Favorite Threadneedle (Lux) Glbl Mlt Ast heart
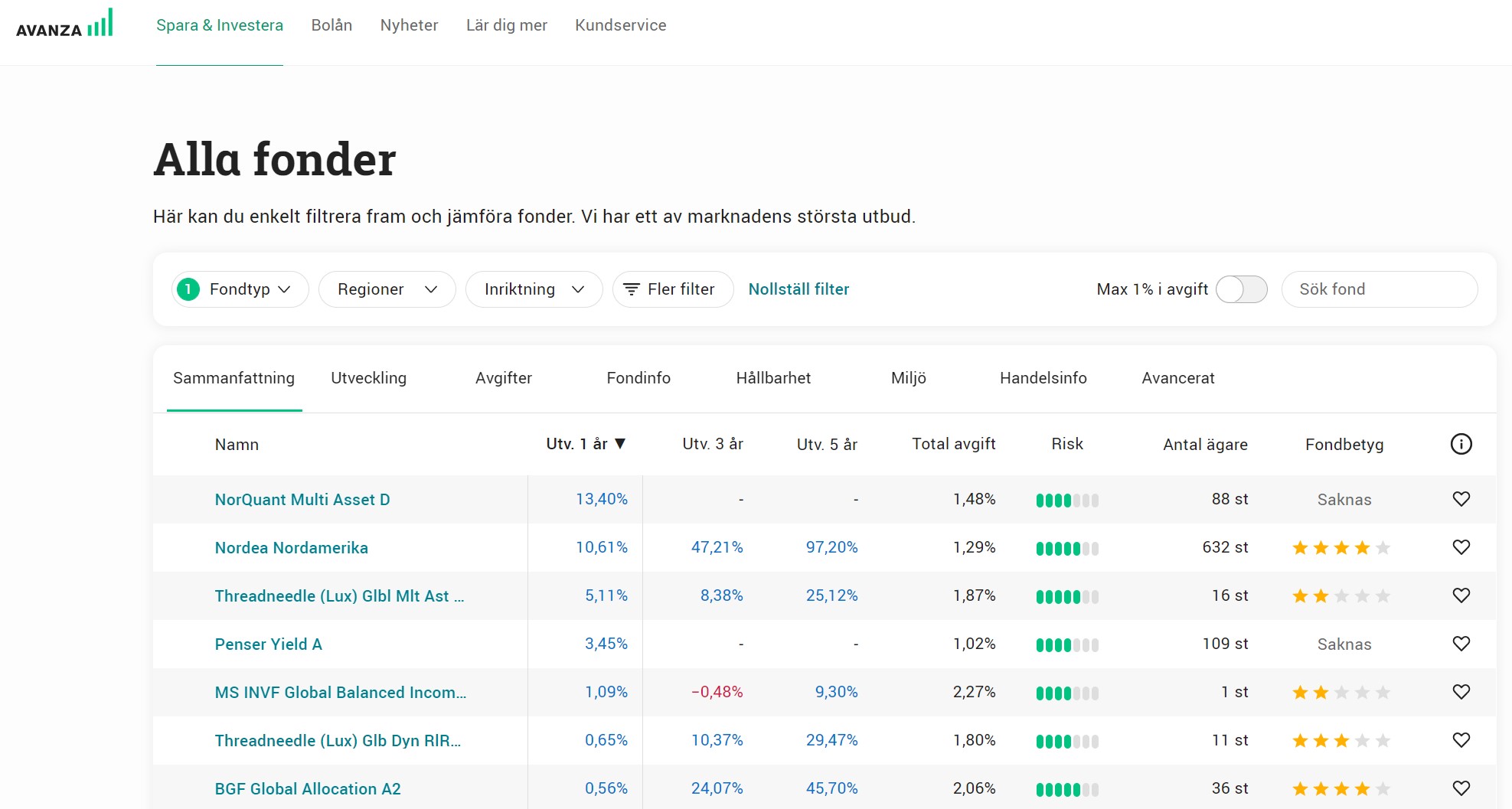1512x809 pixels. point(1461,595)
